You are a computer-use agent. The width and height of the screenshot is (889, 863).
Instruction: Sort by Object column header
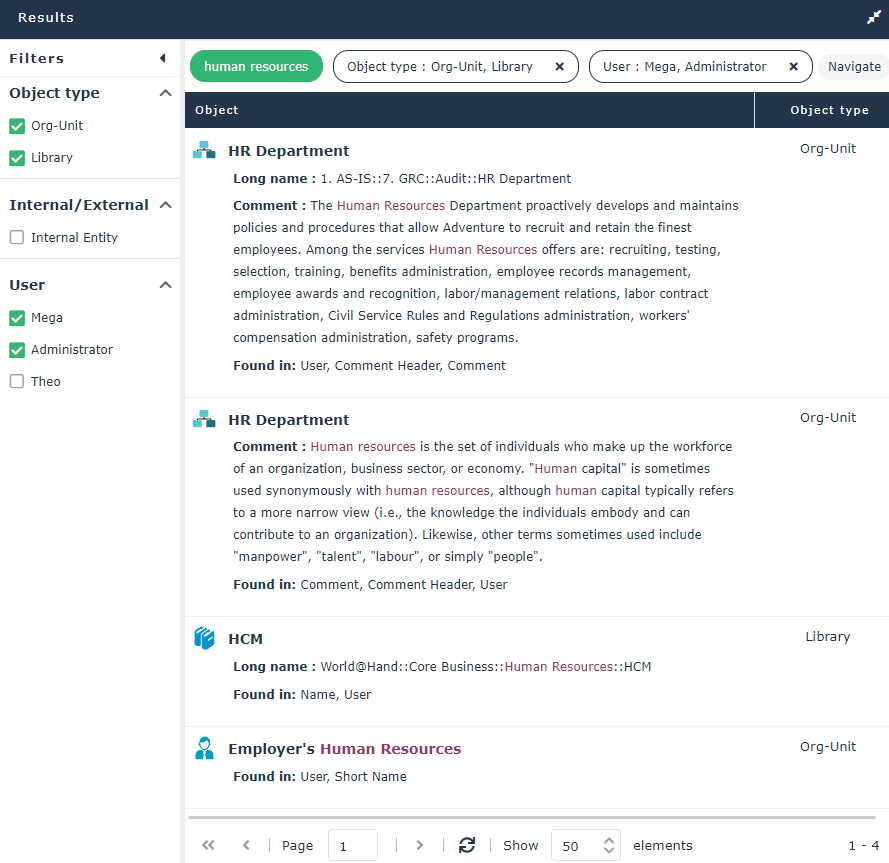pos(217,110)
